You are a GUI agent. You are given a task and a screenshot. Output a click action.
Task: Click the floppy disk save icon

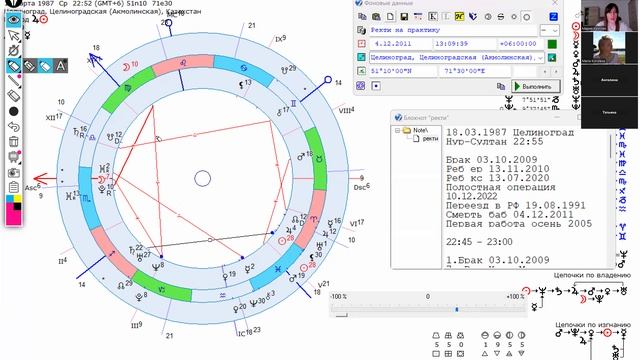(404, 17)
